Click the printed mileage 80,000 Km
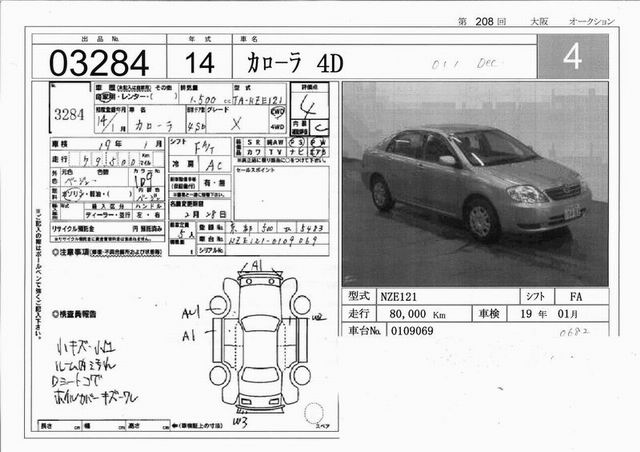The width and height of the screenshot is (640, 452). coord(417,314)
